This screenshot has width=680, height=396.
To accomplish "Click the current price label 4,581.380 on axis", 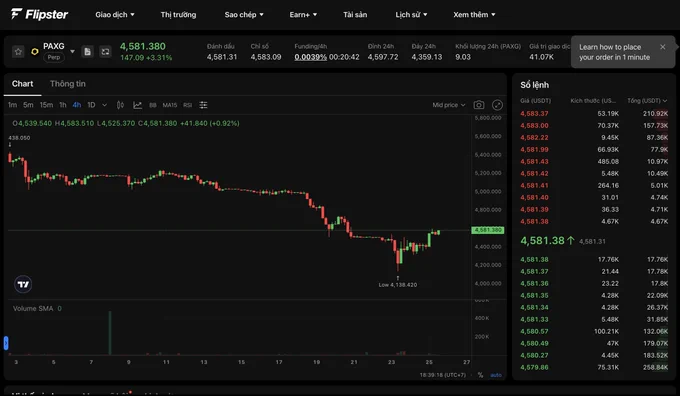I will tap(488, 230).
